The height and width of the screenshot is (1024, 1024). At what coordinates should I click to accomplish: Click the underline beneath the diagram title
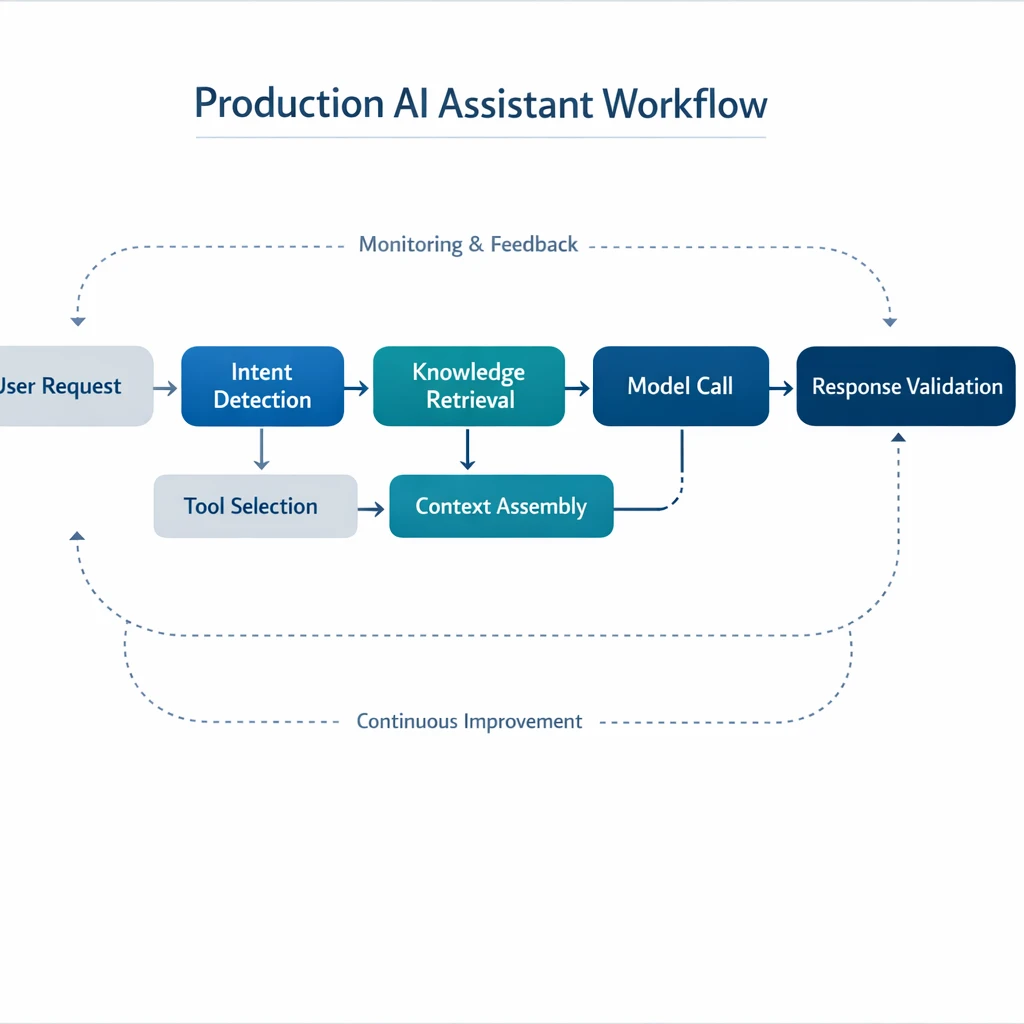click(480, 132)
